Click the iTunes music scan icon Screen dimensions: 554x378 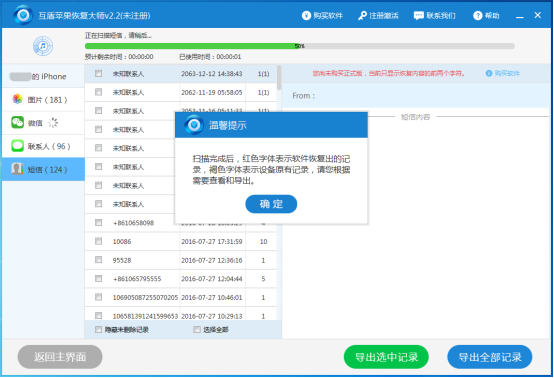tap(43, 46)
